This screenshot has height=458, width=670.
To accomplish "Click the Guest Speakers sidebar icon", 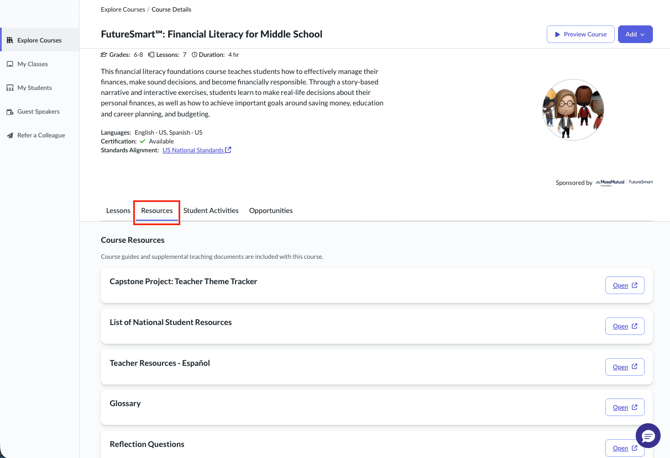I will 10,112.
